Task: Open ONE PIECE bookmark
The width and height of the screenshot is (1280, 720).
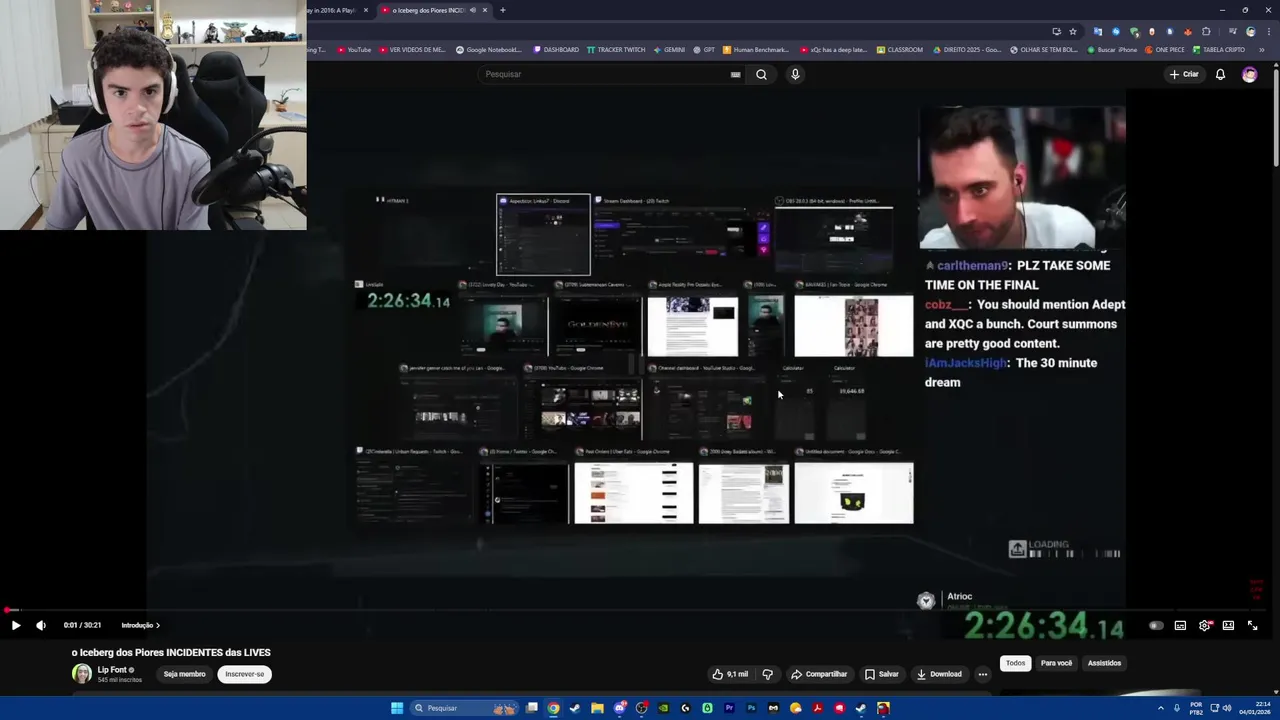Action: click(x=1164, y=49)
